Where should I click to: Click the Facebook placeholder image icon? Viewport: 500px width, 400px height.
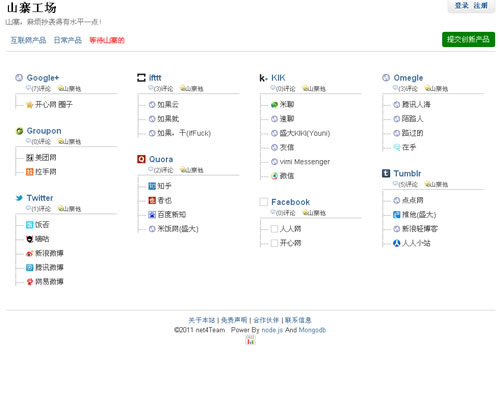point(263,202)
